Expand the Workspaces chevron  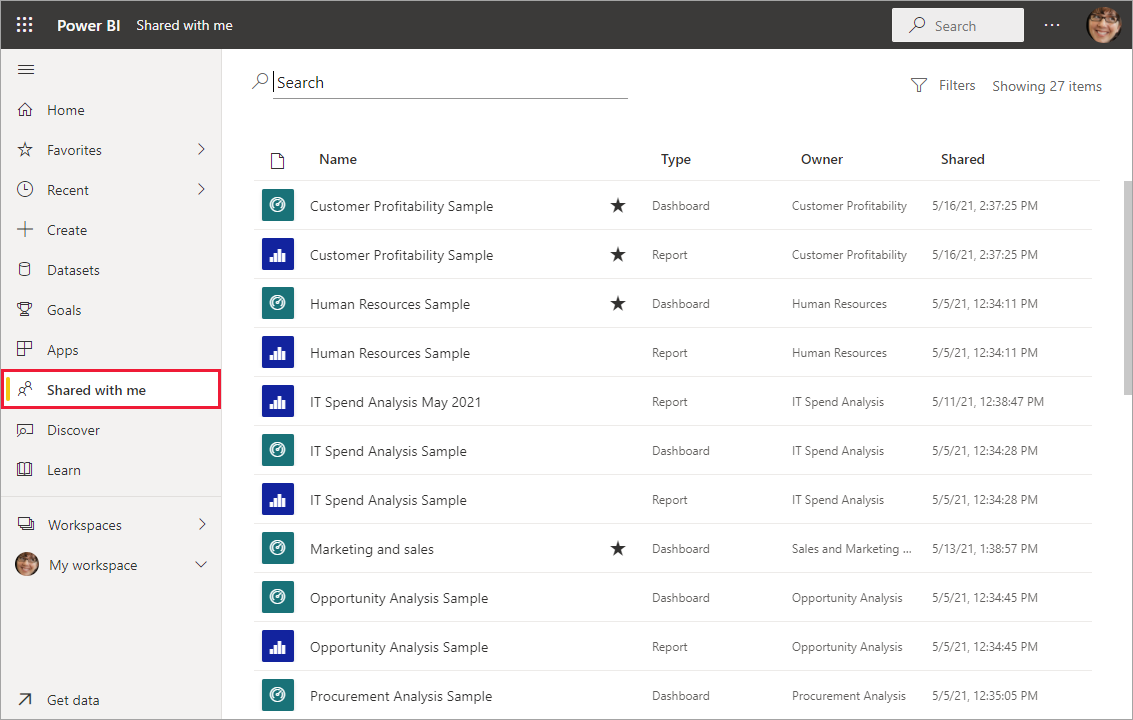(x=202, y=524)
